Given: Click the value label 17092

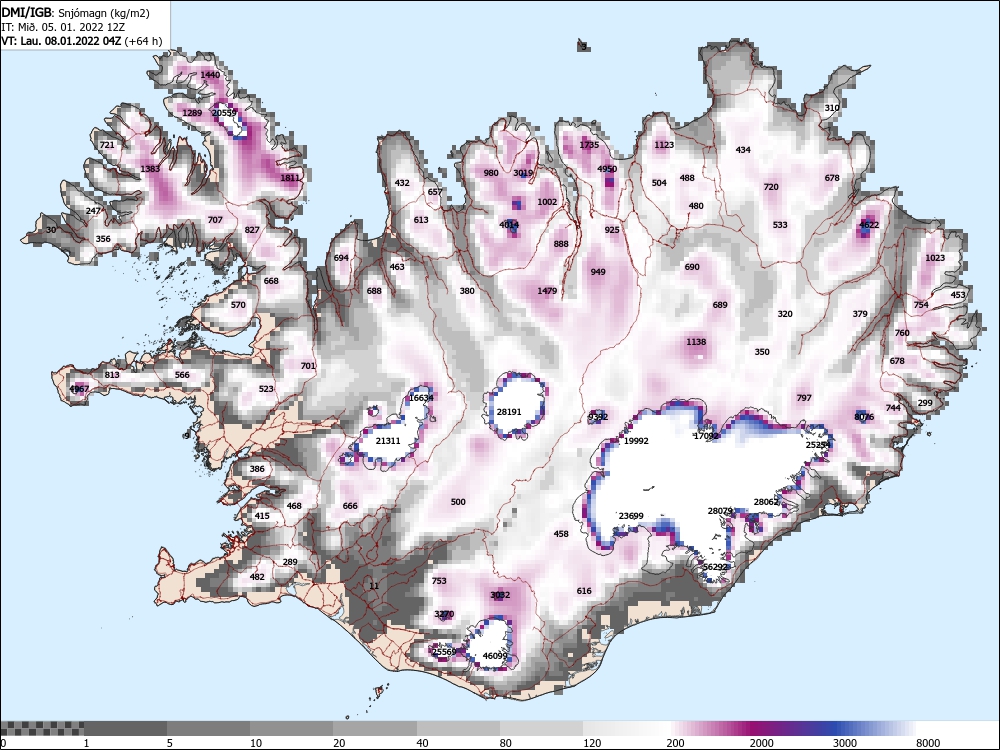Looking at the screenshot, I should tap(706, 436).
